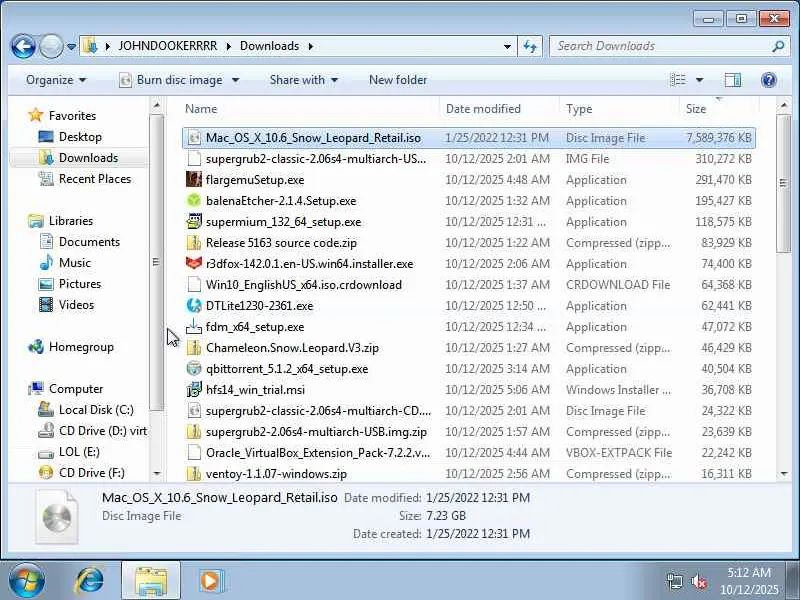The image size is (800, 600).
Task: Click the hfs14_win_trial.msi icon
Action: [x=194, y=389]
